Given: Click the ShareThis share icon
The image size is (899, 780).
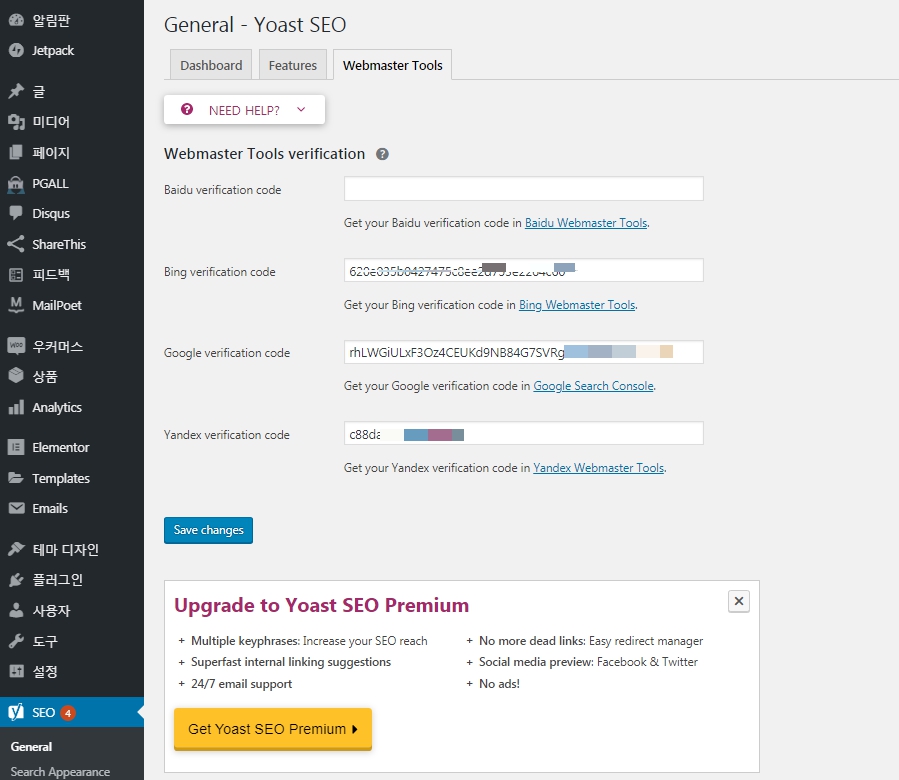Looking at the screenshot, I should point(16,244).
